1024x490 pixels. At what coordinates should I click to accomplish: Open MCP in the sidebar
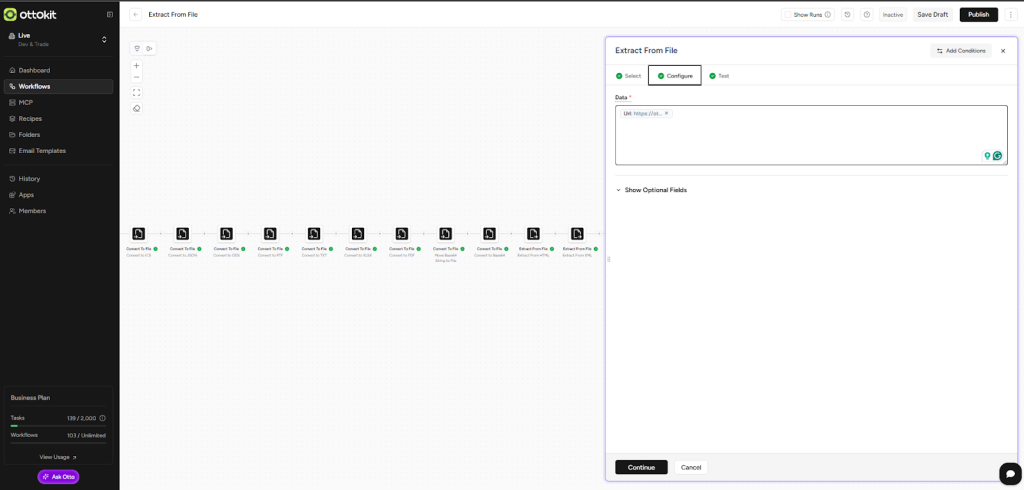(26, 103)
